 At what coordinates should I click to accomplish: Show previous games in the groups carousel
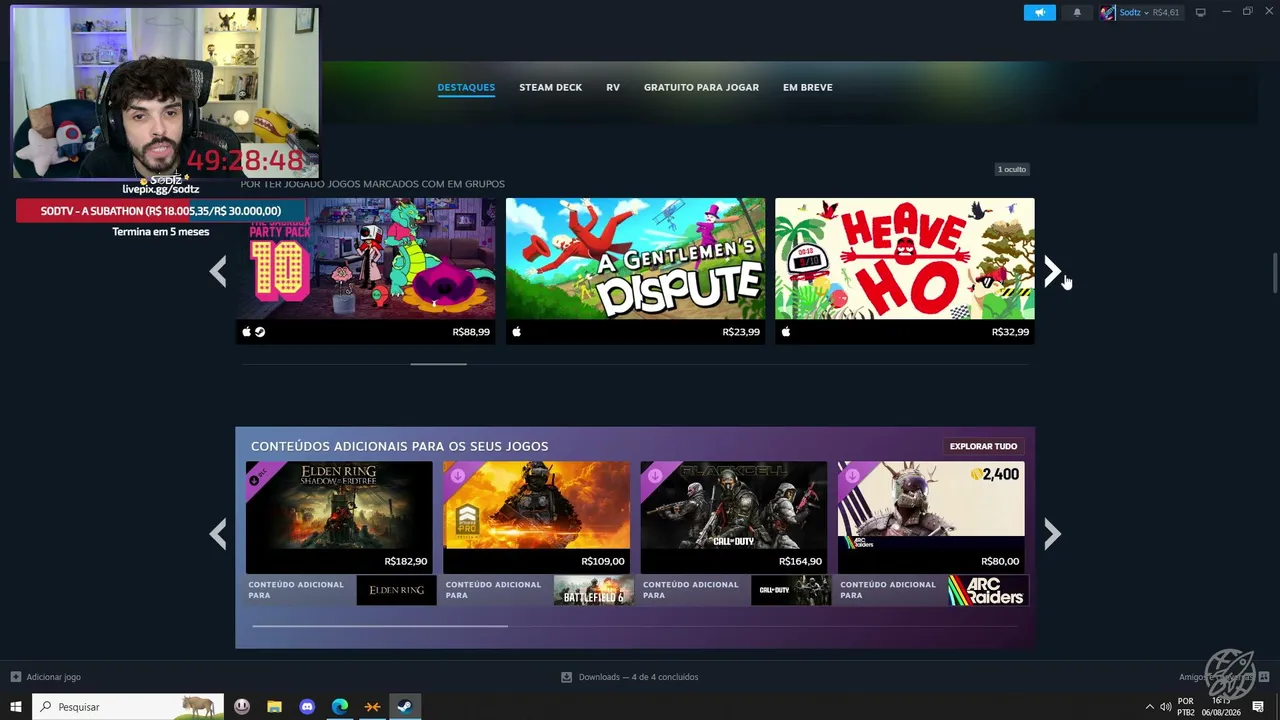218,271
